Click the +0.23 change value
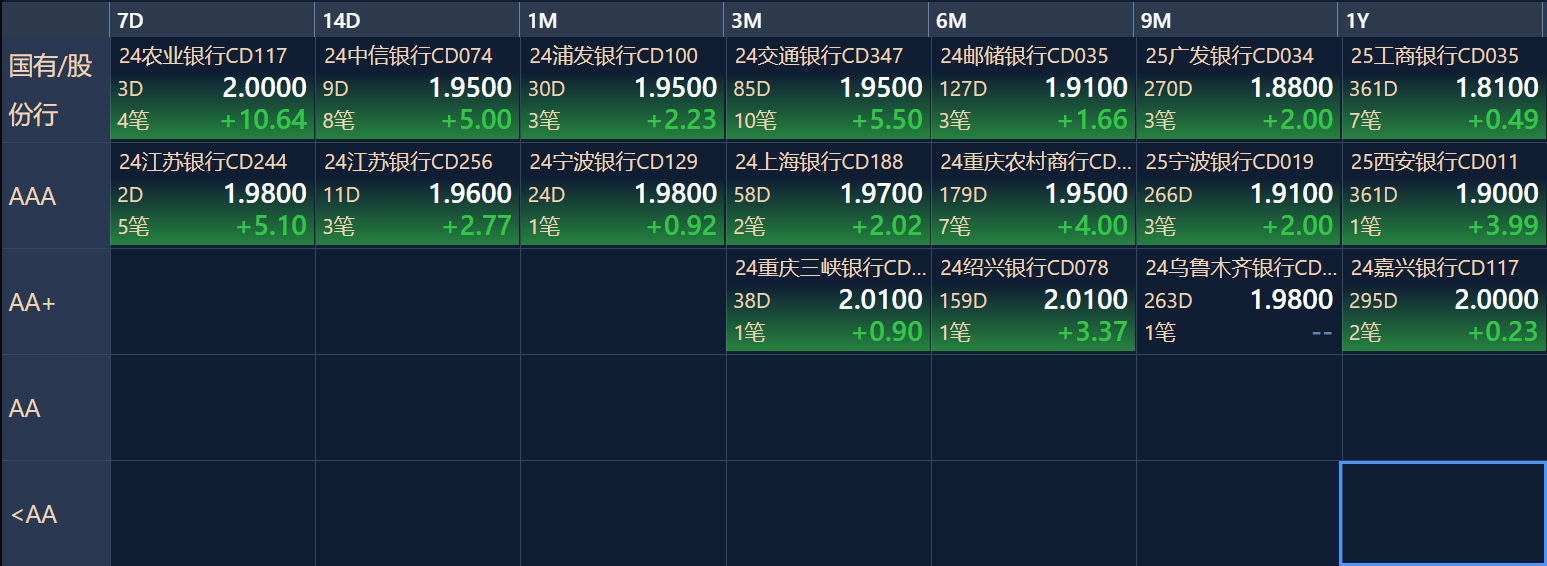 [1503, 332]
